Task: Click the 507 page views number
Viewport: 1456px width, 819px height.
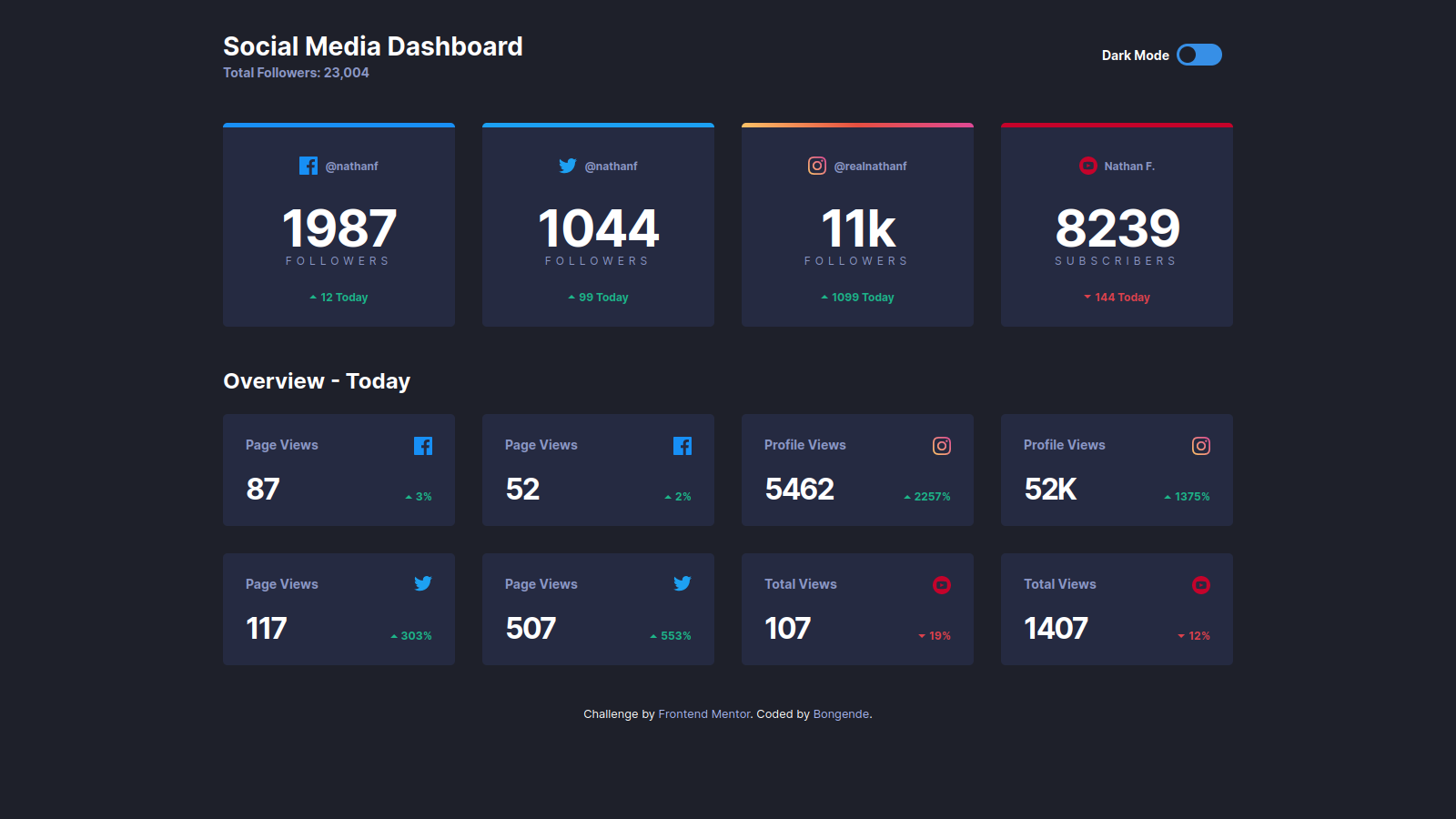Action: [531, 629]
